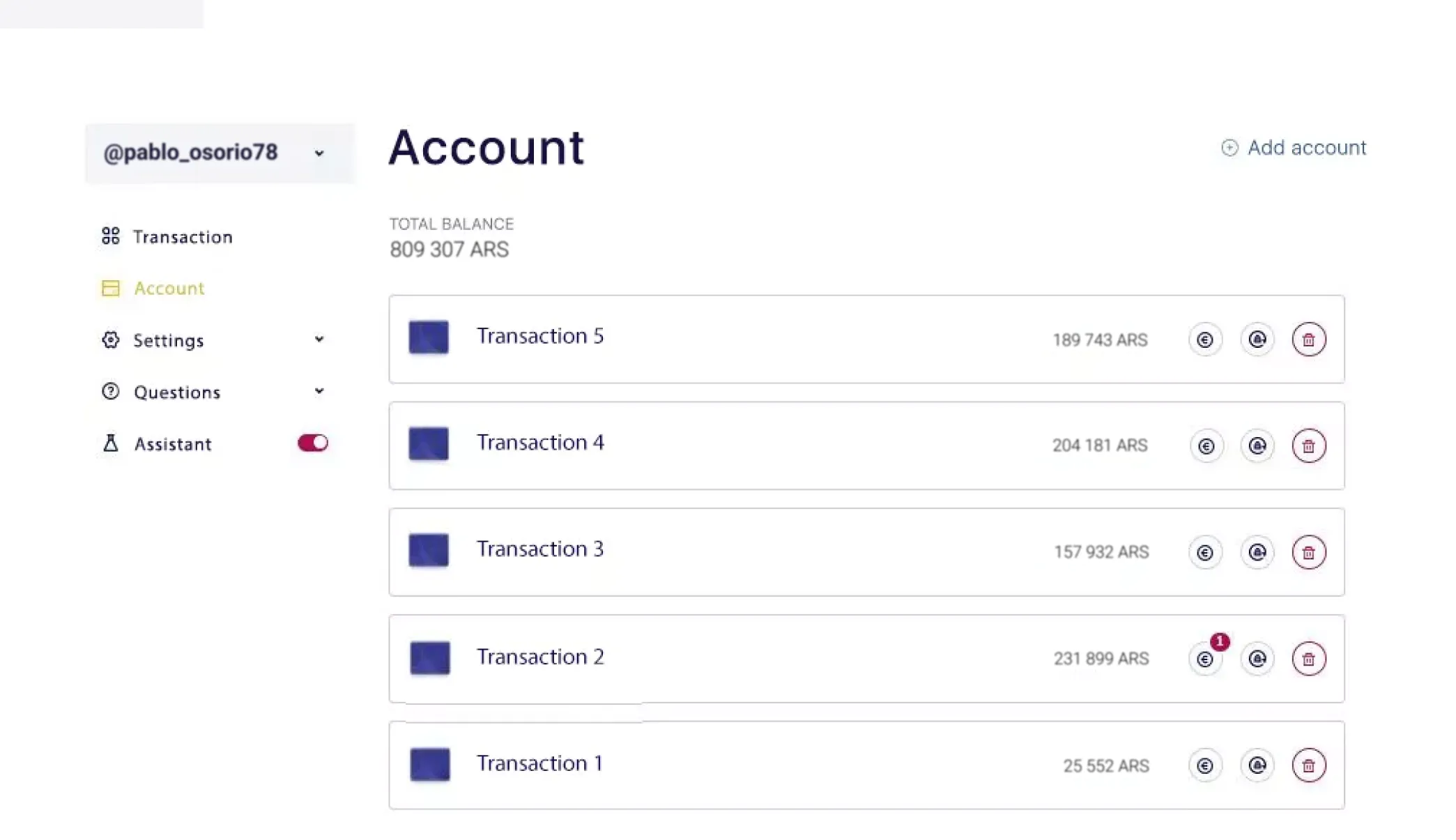Image resolution: width=1456 pixels, height=840 pixels.
Task: Click the euro icon for Transaction 4
Action: pos(1206,446)
